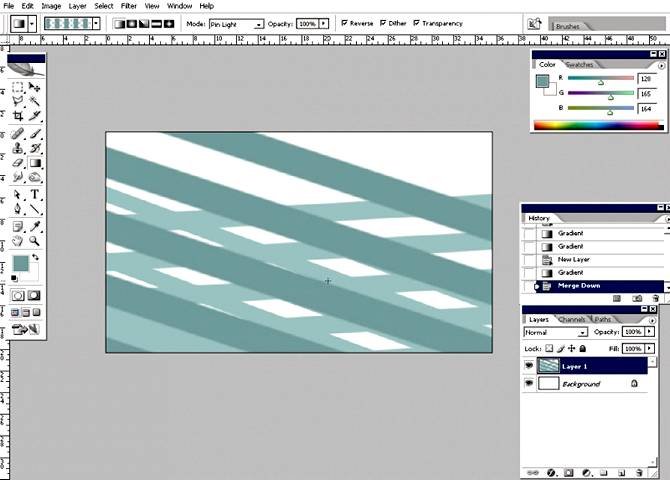Select the Type tool

pyautogui.click(x=36, y=195)
